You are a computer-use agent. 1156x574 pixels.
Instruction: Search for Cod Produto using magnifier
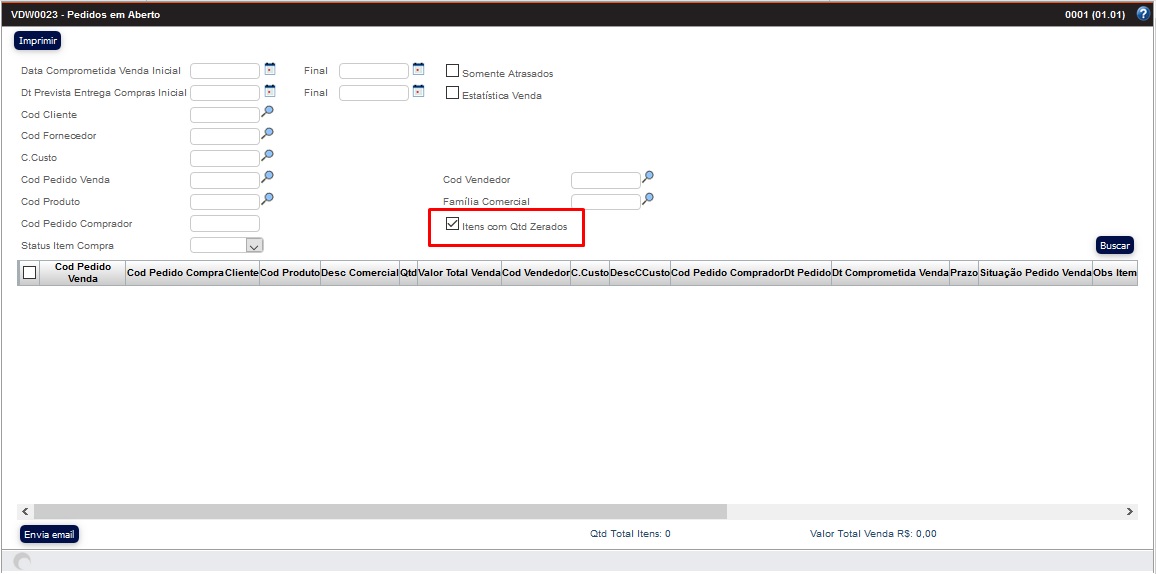click(267, 200)
